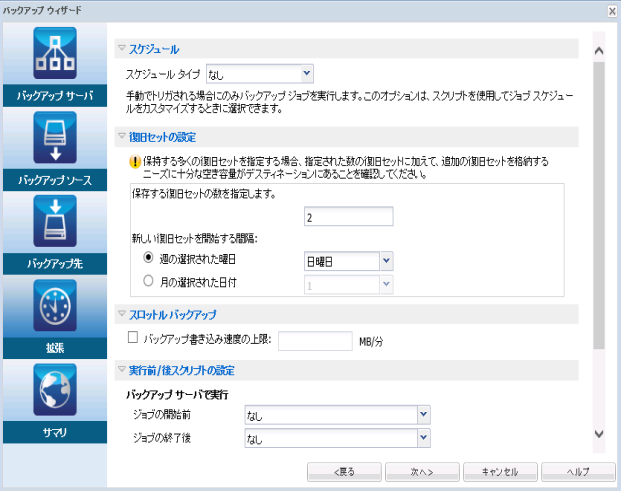This screenshot has width=621, height=491.
Task: Close the バックアップ ウィザード dialog
Action: pos(612,11)
